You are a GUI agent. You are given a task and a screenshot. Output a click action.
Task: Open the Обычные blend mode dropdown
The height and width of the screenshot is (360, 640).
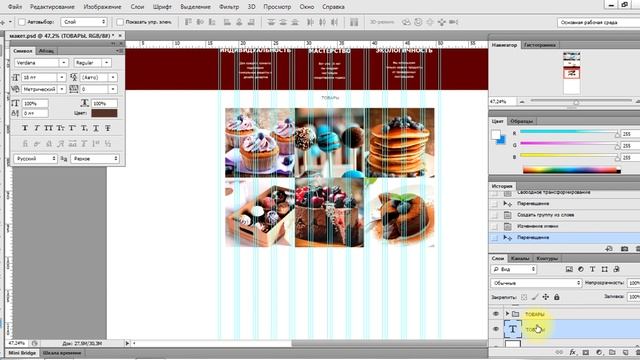point(536,283)
